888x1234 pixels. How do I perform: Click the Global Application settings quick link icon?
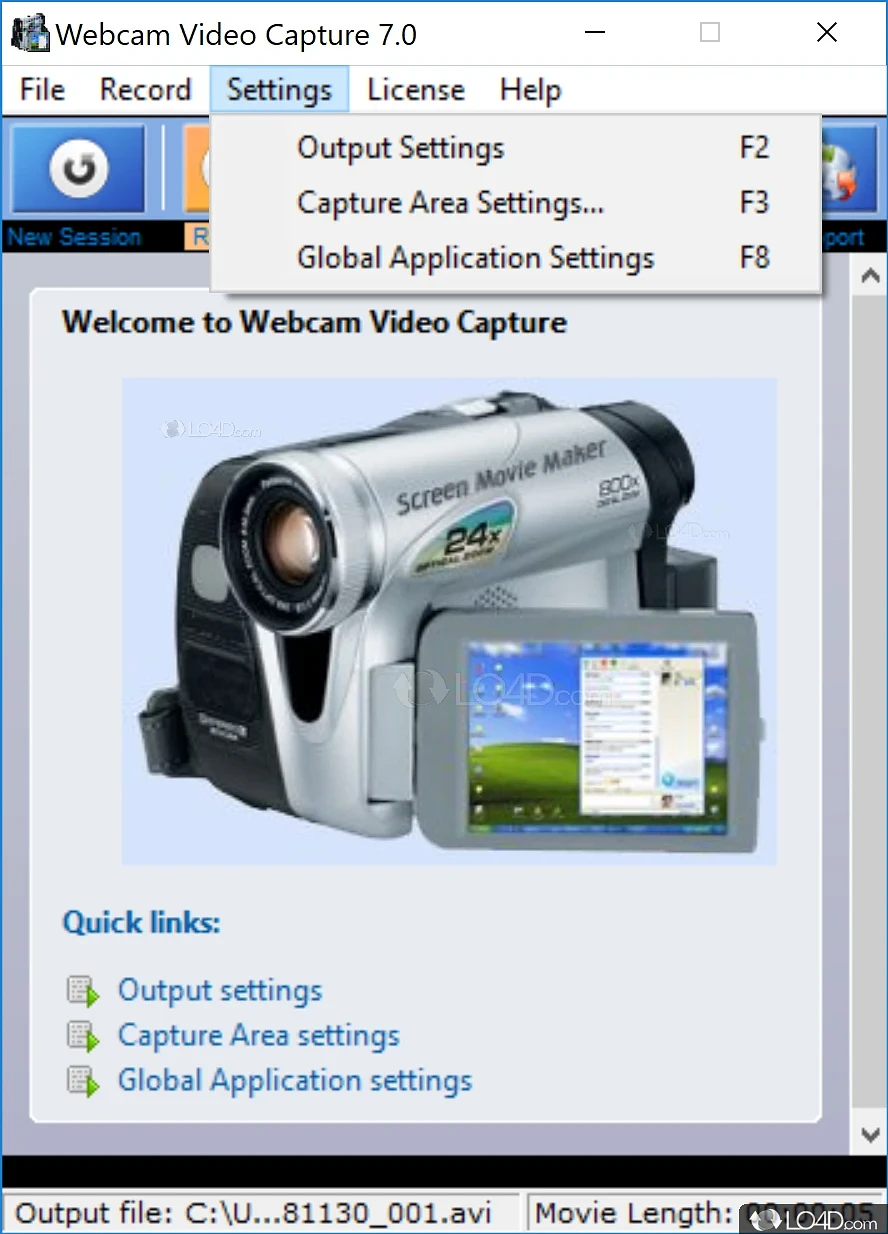coord(84,1080)
